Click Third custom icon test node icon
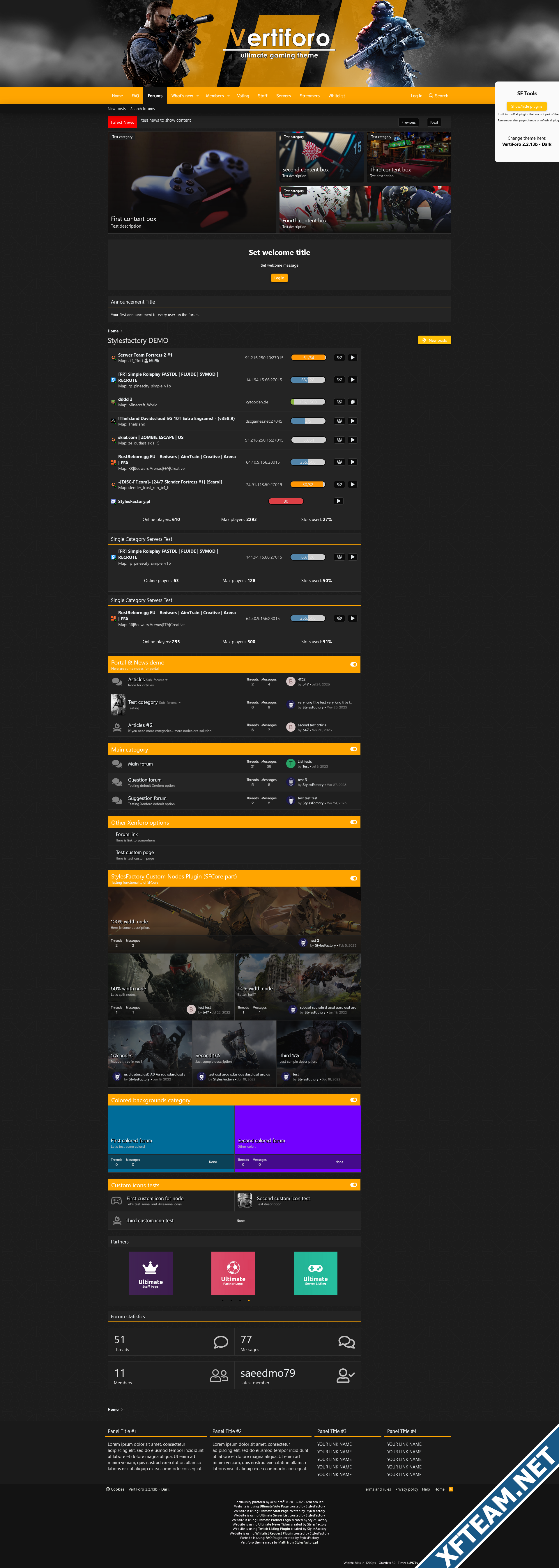Viewport: 559px width, 1568px height. [x=117, y=1220]
